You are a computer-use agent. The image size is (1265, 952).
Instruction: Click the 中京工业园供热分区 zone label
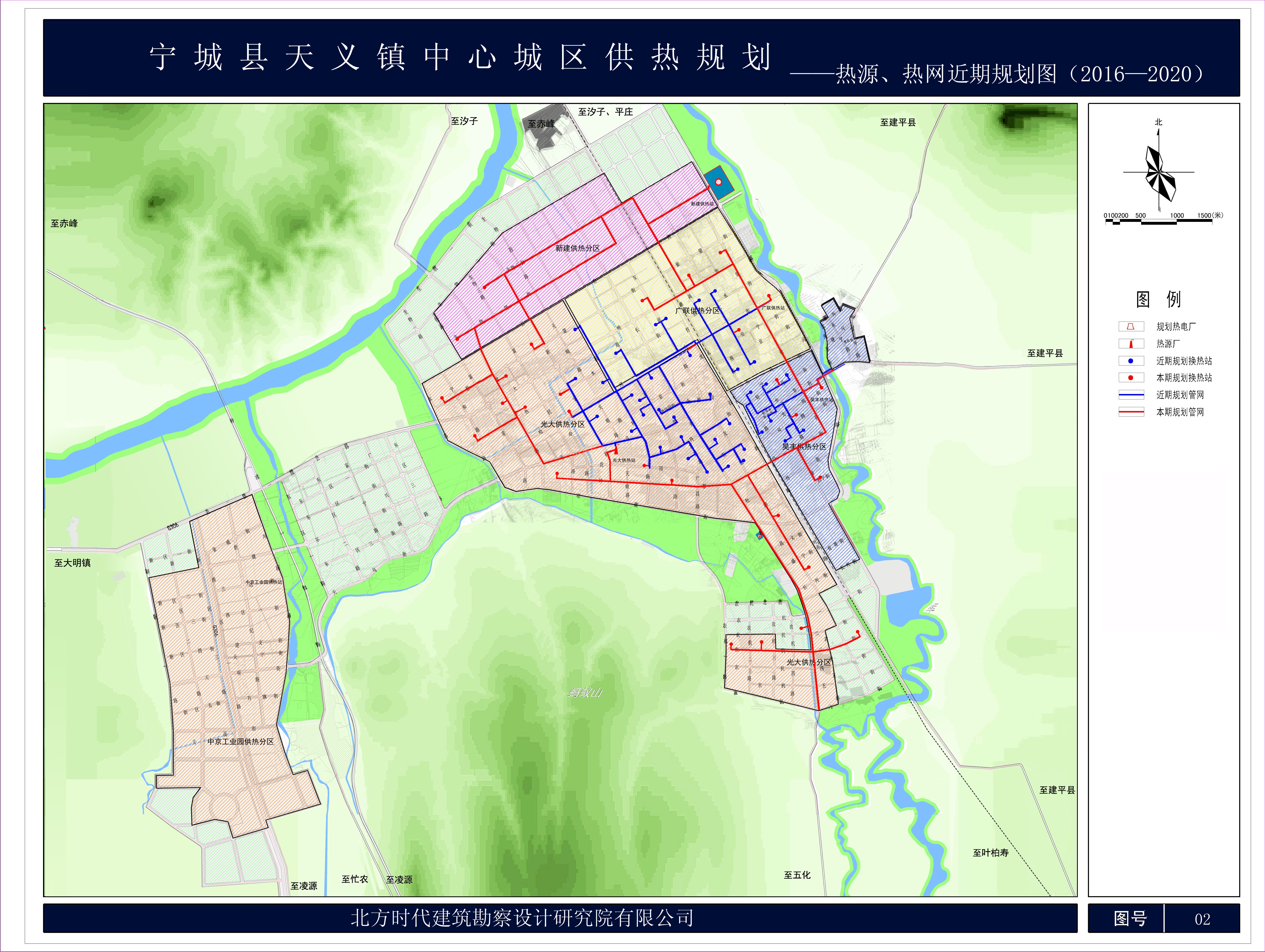240,741
